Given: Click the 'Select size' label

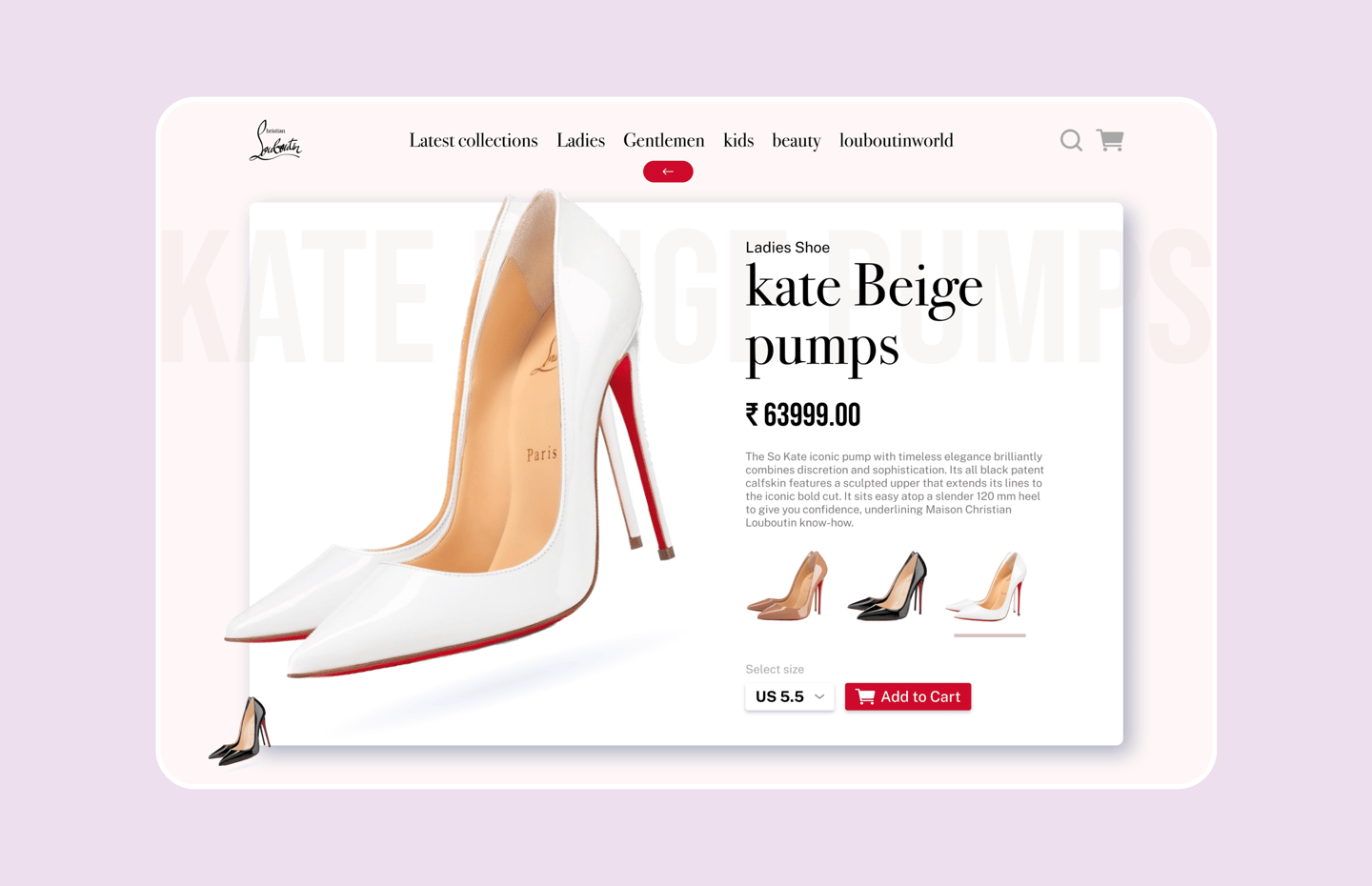Looking at the screenshot, I should click(775, 670).
